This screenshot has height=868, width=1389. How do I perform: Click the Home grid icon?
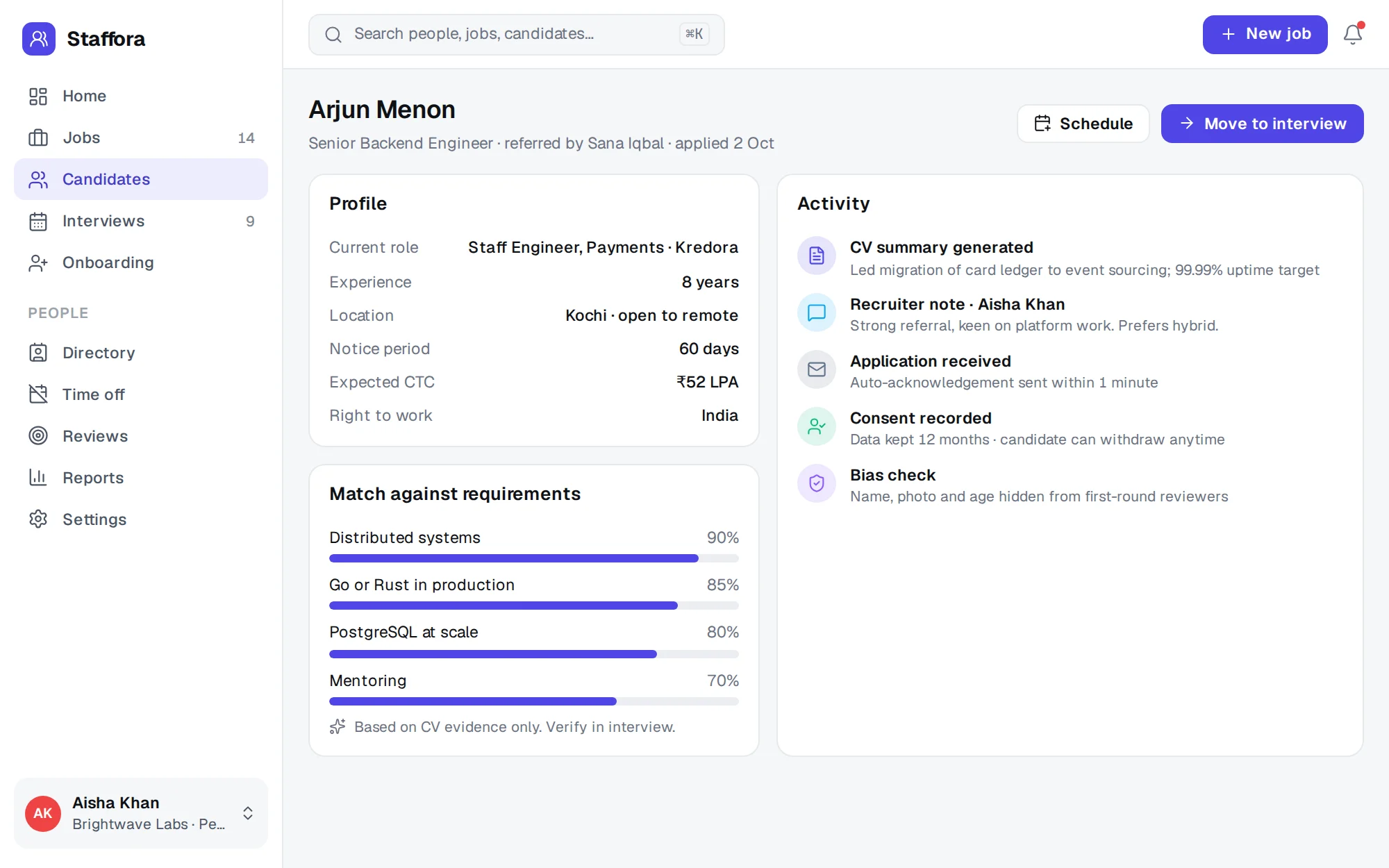click(x=38, y=96)
